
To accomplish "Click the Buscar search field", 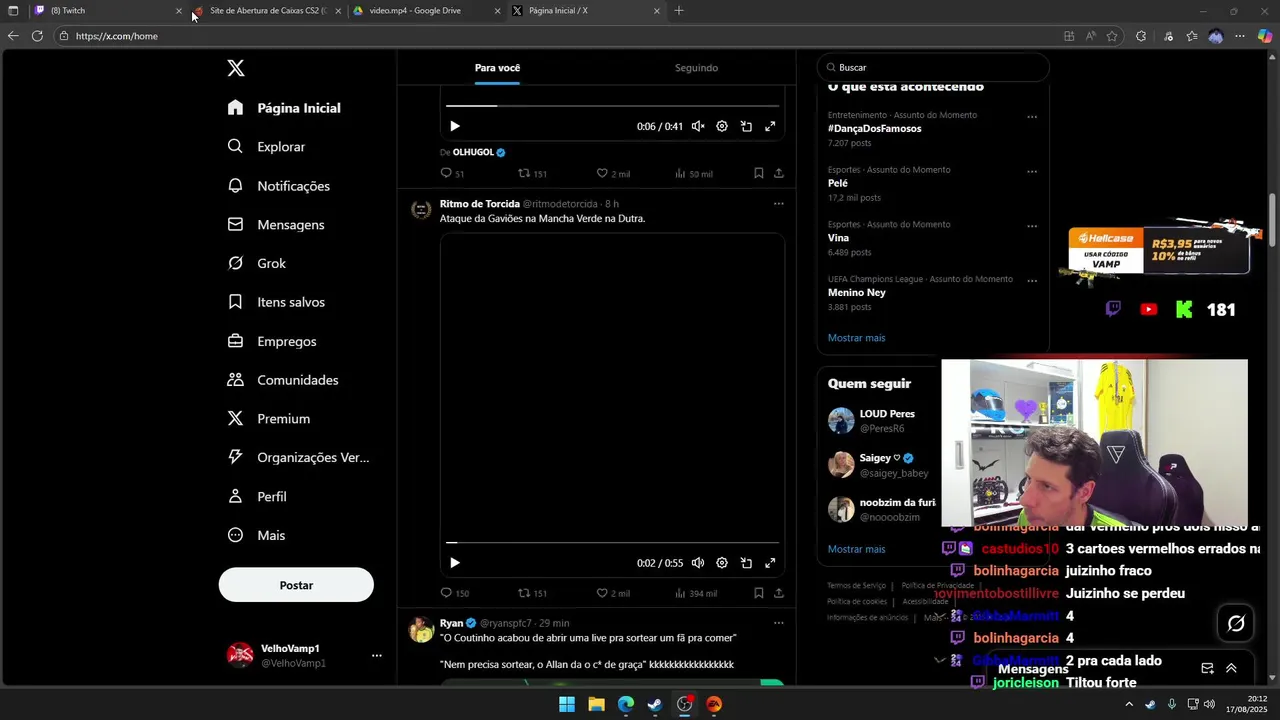I will 933,67.
